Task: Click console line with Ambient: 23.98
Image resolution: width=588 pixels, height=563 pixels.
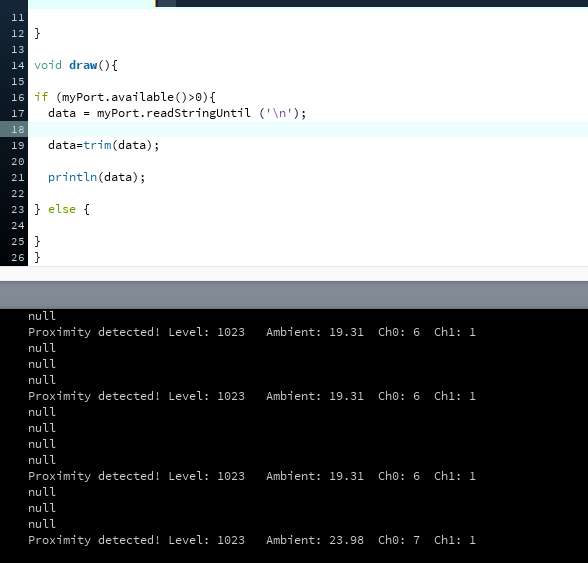Action: pos(252,540)
